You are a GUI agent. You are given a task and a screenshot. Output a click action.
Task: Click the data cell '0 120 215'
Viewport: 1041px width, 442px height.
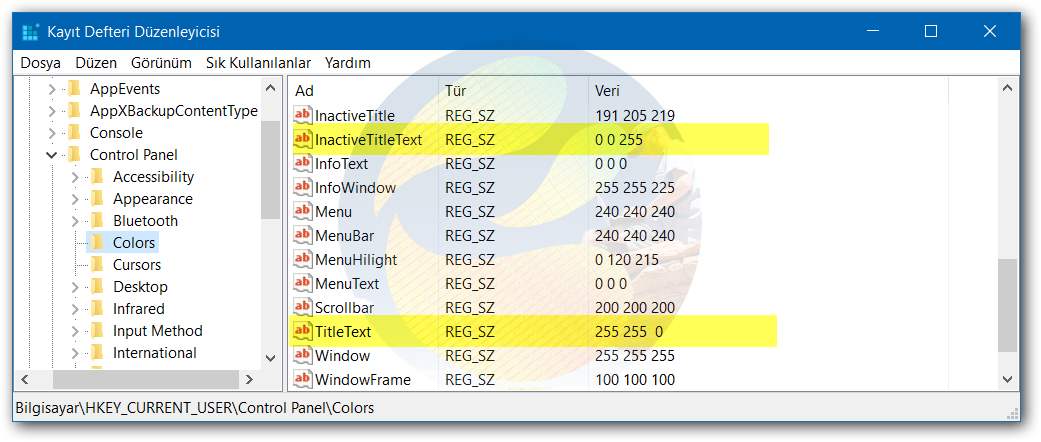click(627, 259)
